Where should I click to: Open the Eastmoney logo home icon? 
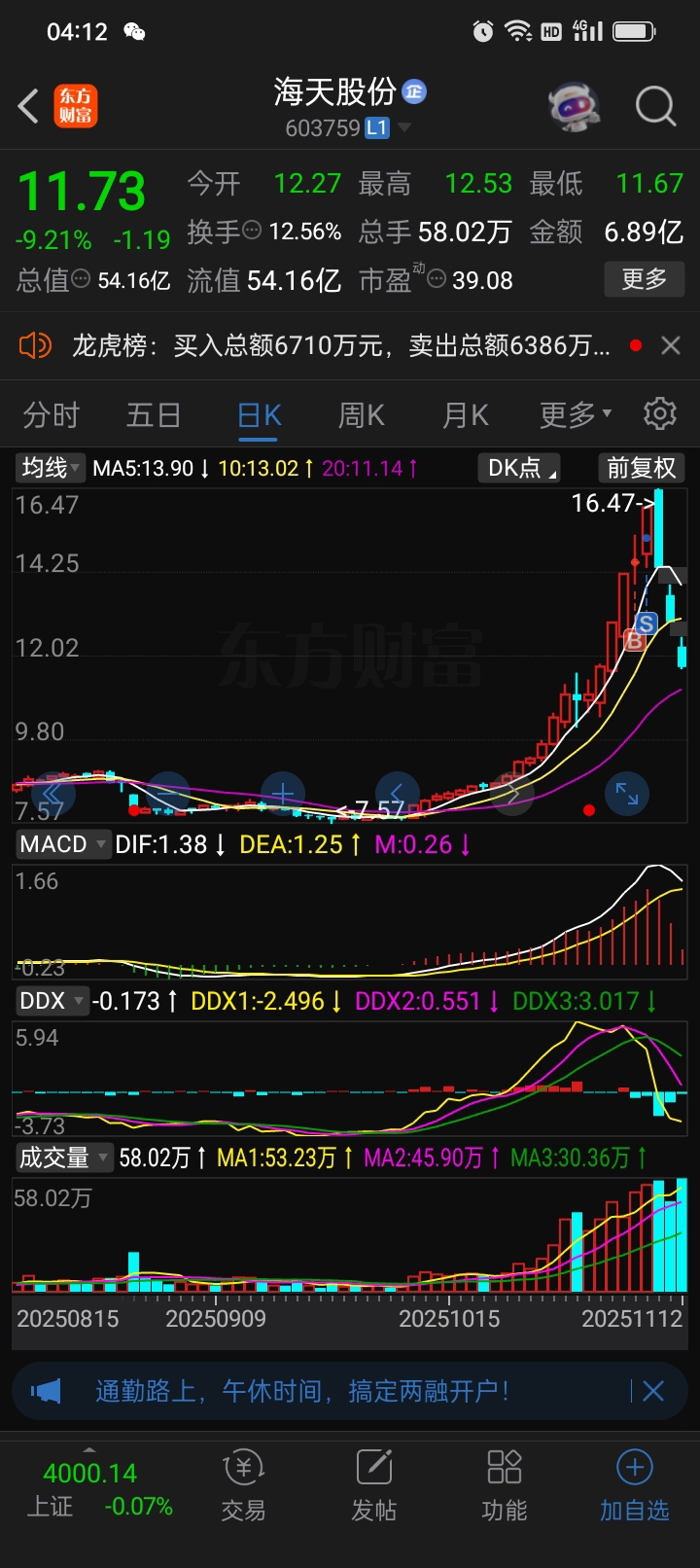point(75,106)
